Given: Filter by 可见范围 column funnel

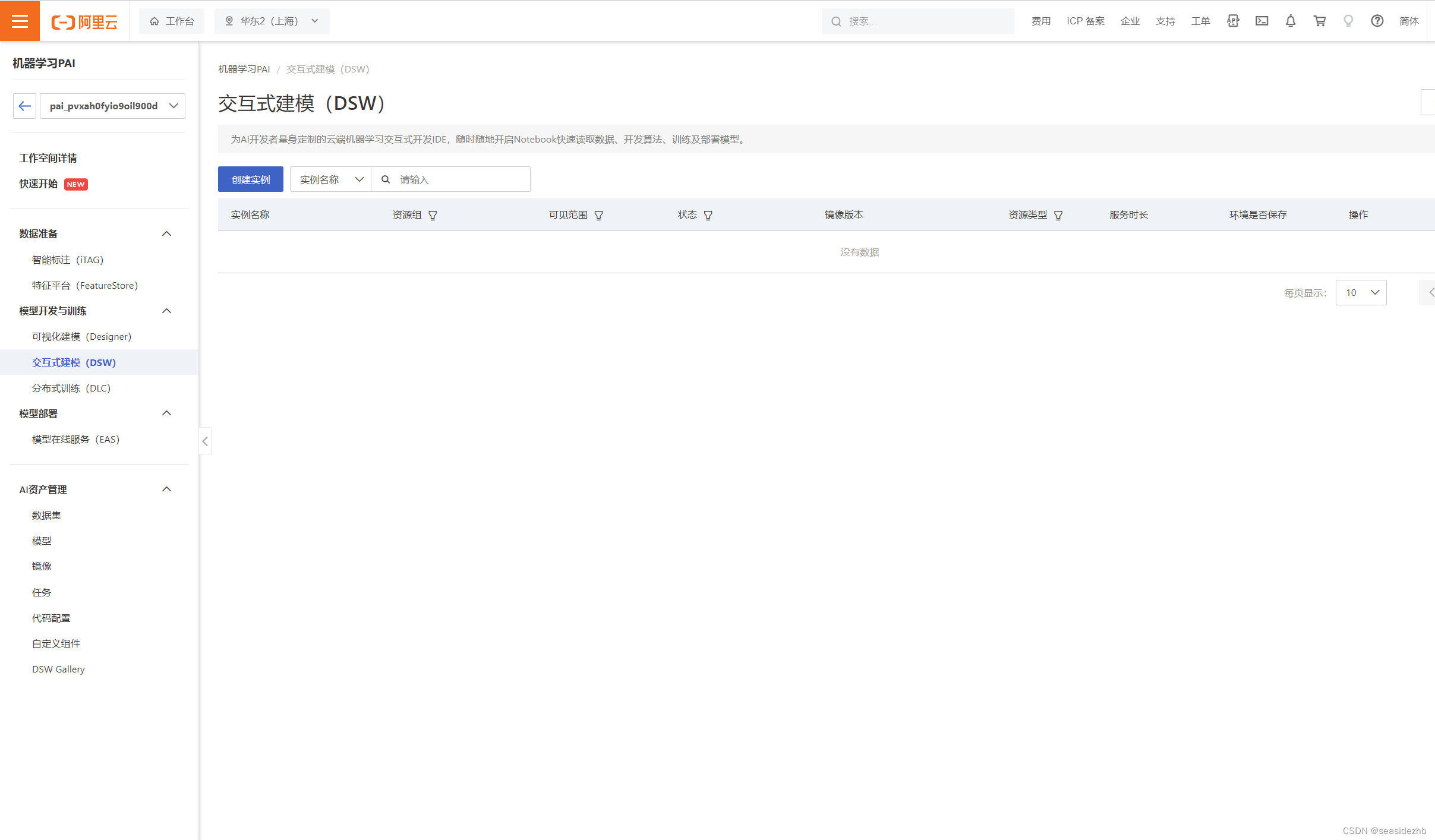Looking at the screenshot, I should pyautogui.click(x=598, y=215).
